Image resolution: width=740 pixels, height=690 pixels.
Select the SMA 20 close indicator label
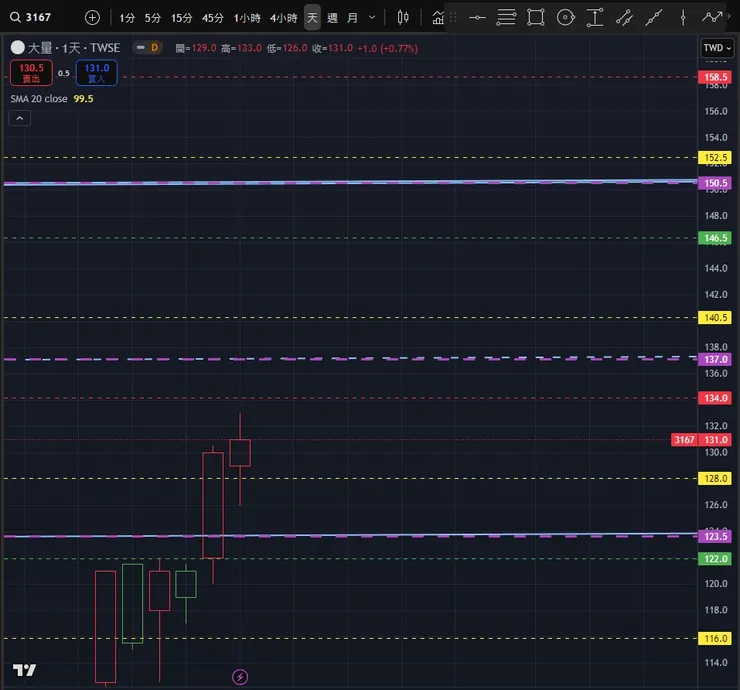tap(39, 99)
